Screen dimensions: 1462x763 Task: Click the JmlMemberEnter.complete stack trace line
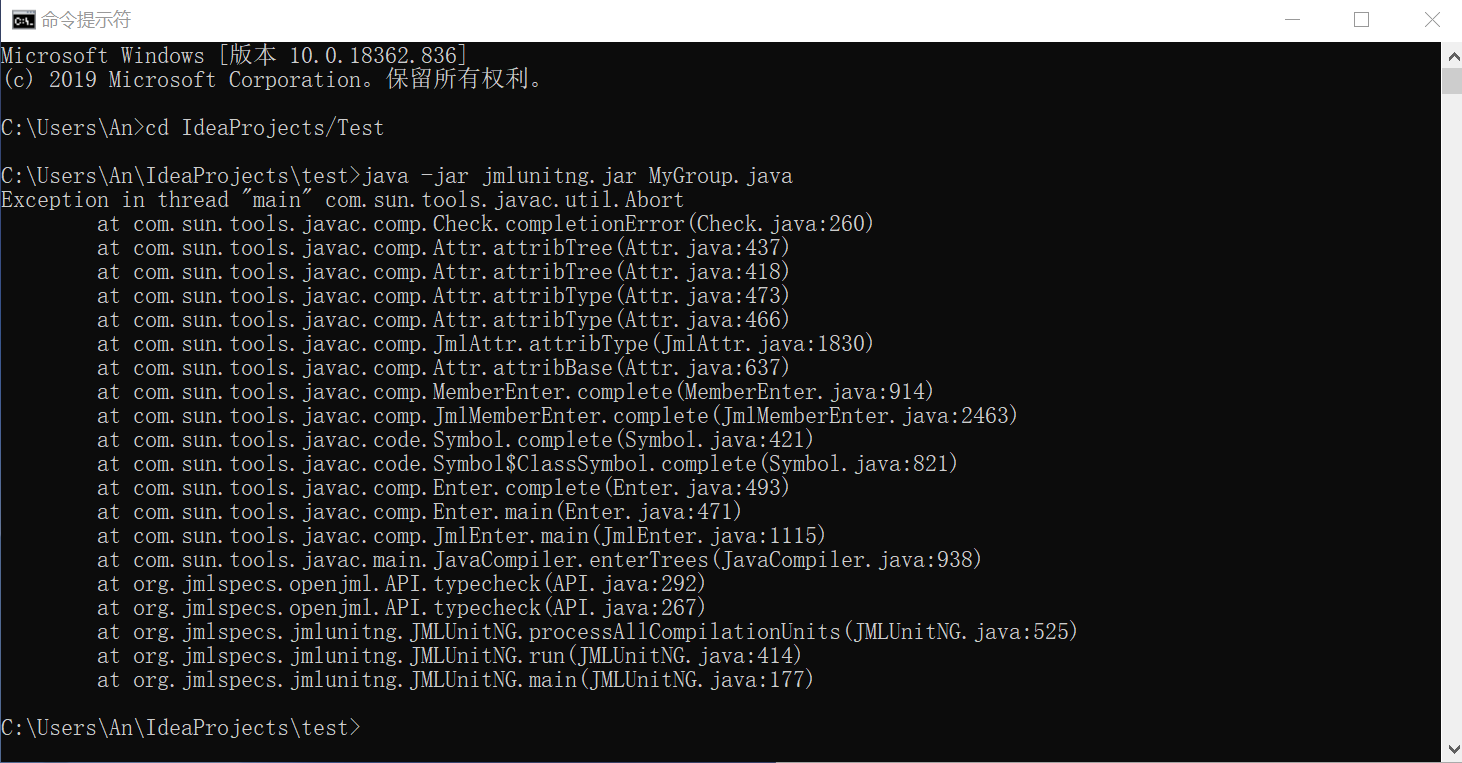[556, 416]
